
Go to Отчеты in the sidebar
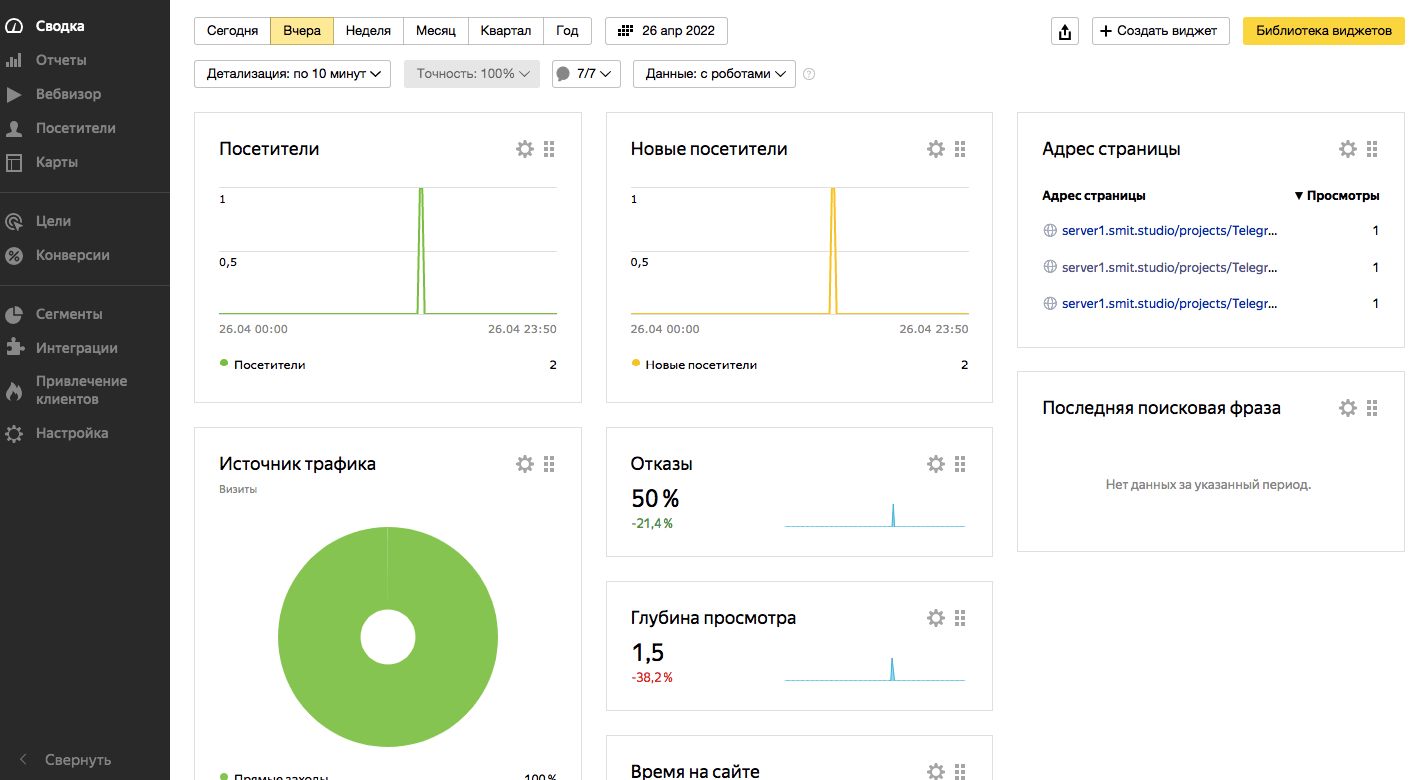point(61,60)
